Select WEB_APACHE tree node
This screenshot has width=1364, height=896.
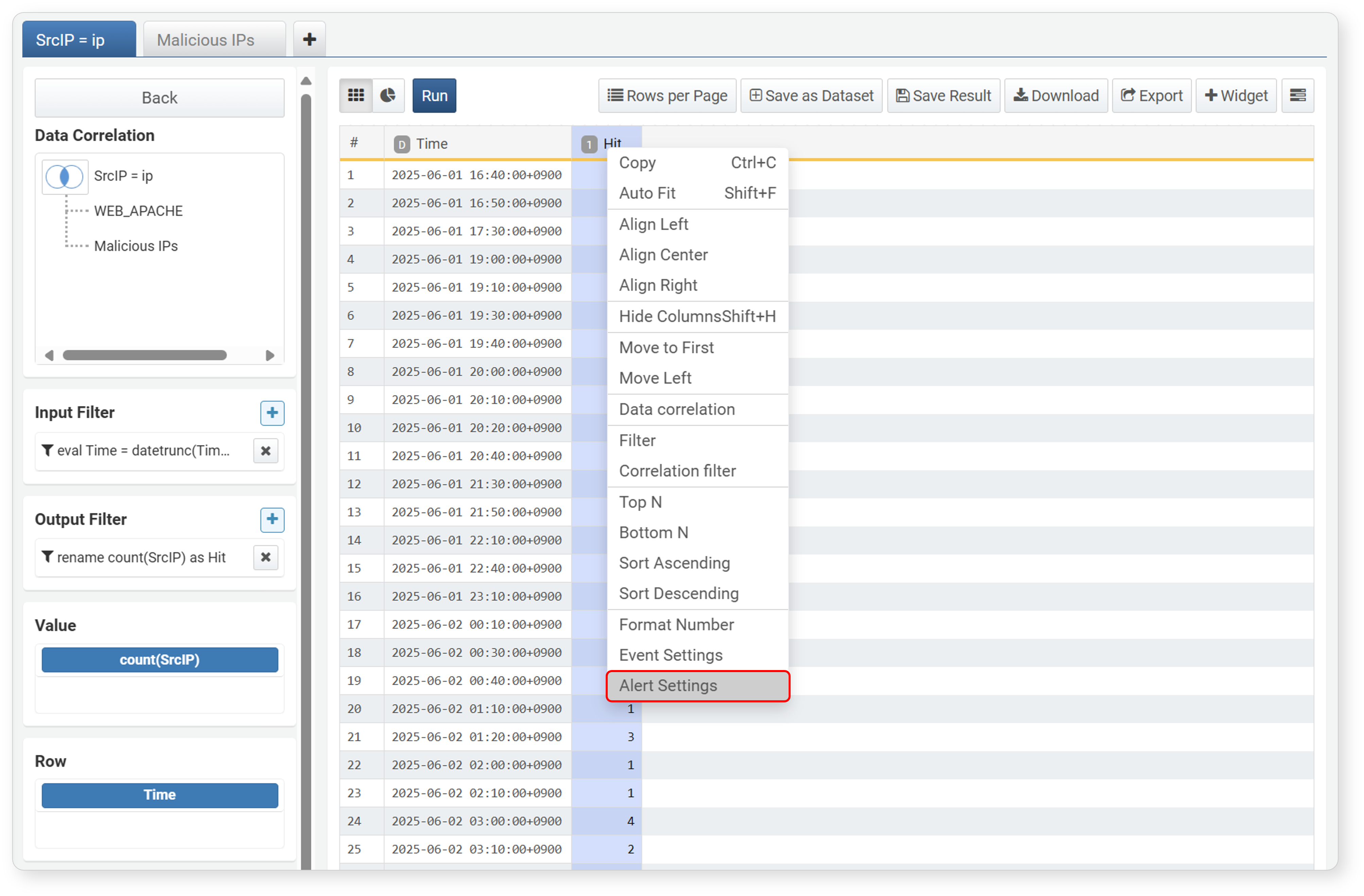pos(138,211)
